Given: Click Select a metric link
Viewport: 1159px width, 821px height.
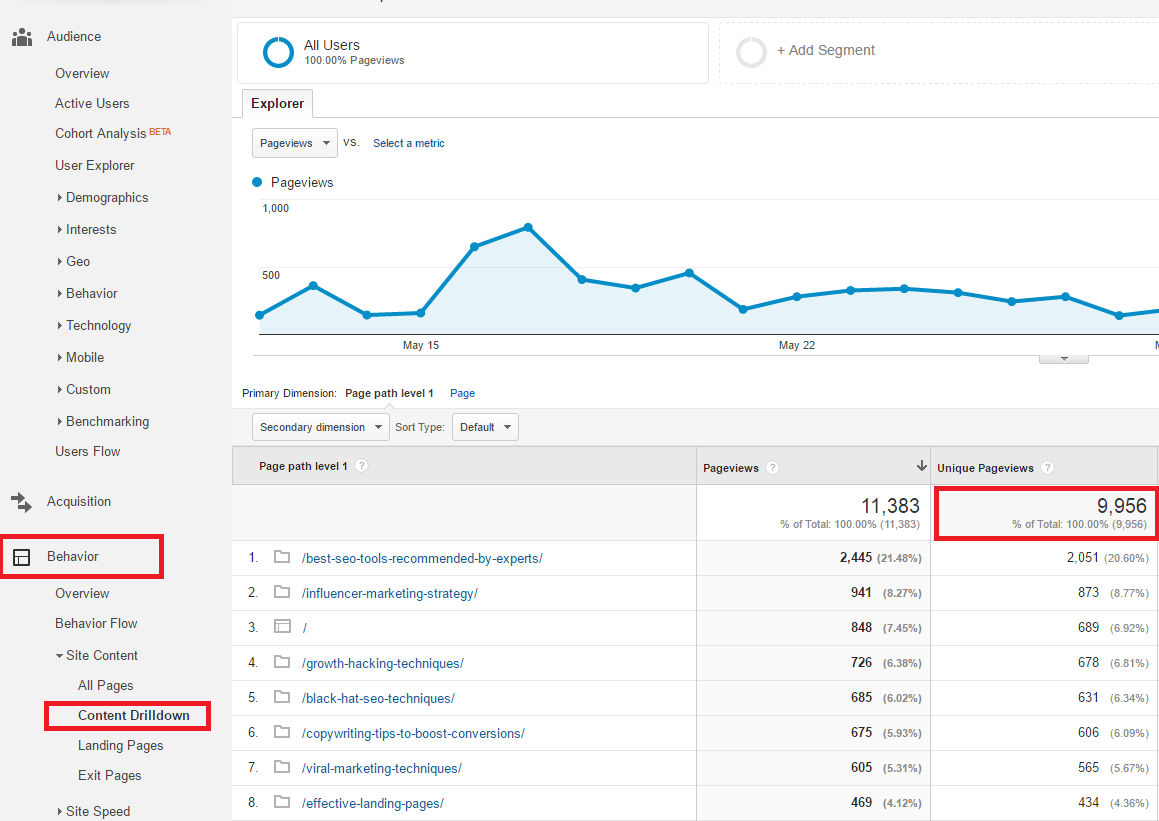Looking at the screenshot, I should (x=408, y=143).
